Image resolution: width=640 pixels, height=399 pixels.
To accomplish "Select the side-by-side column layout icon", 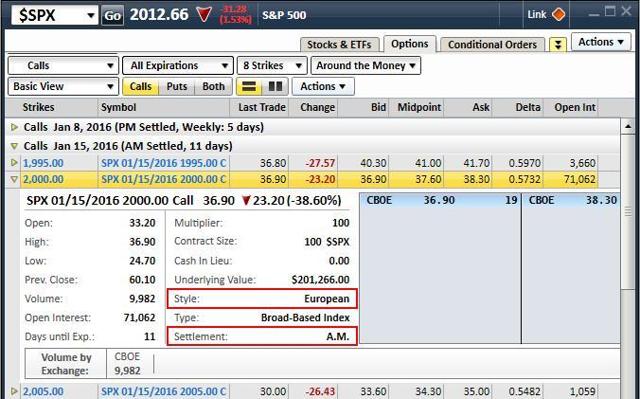I will 275,86.
